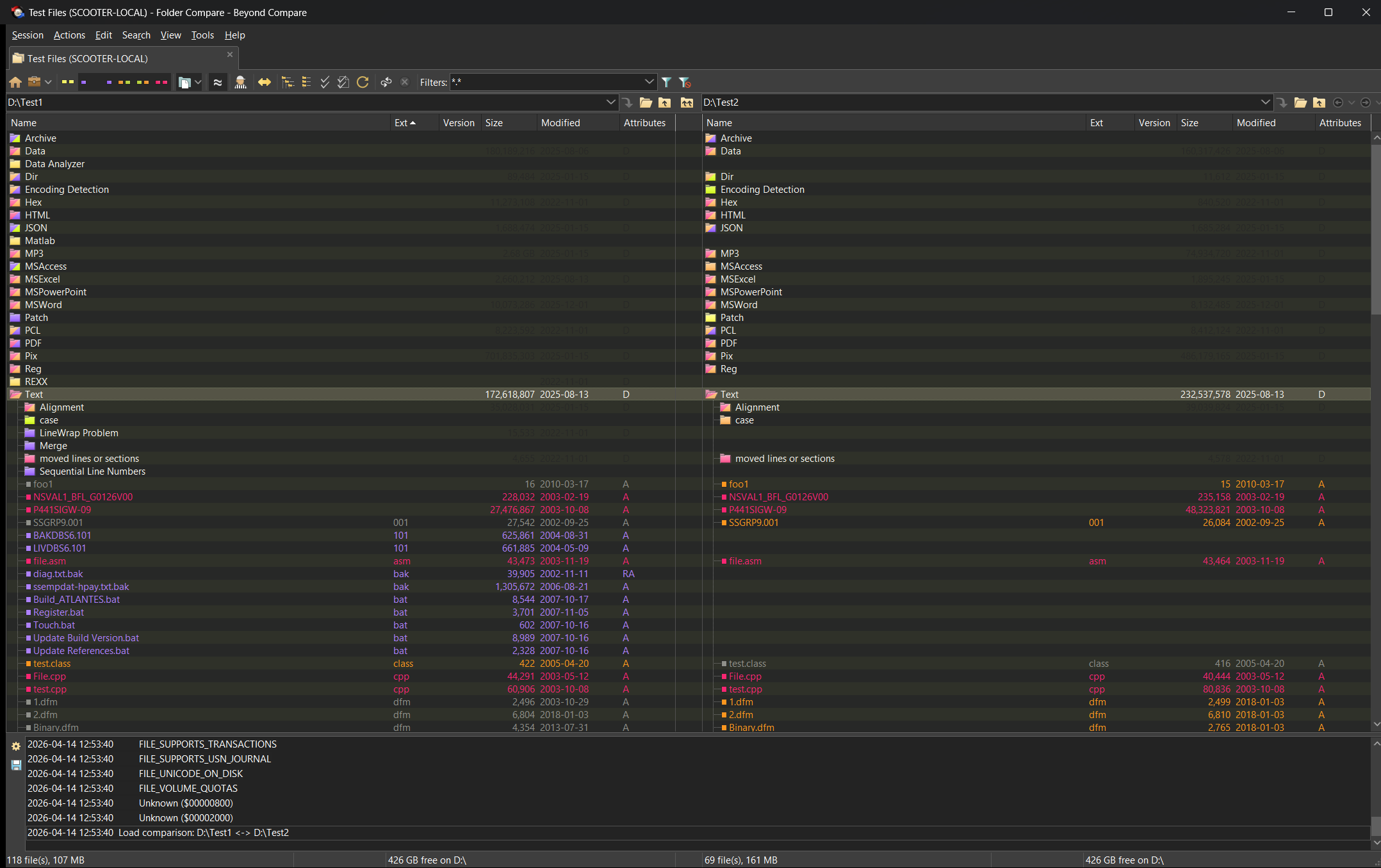Viewport: 1381px width, 868px height.
Task: Sort right pane by Version column
Action: pos(1155,123)
